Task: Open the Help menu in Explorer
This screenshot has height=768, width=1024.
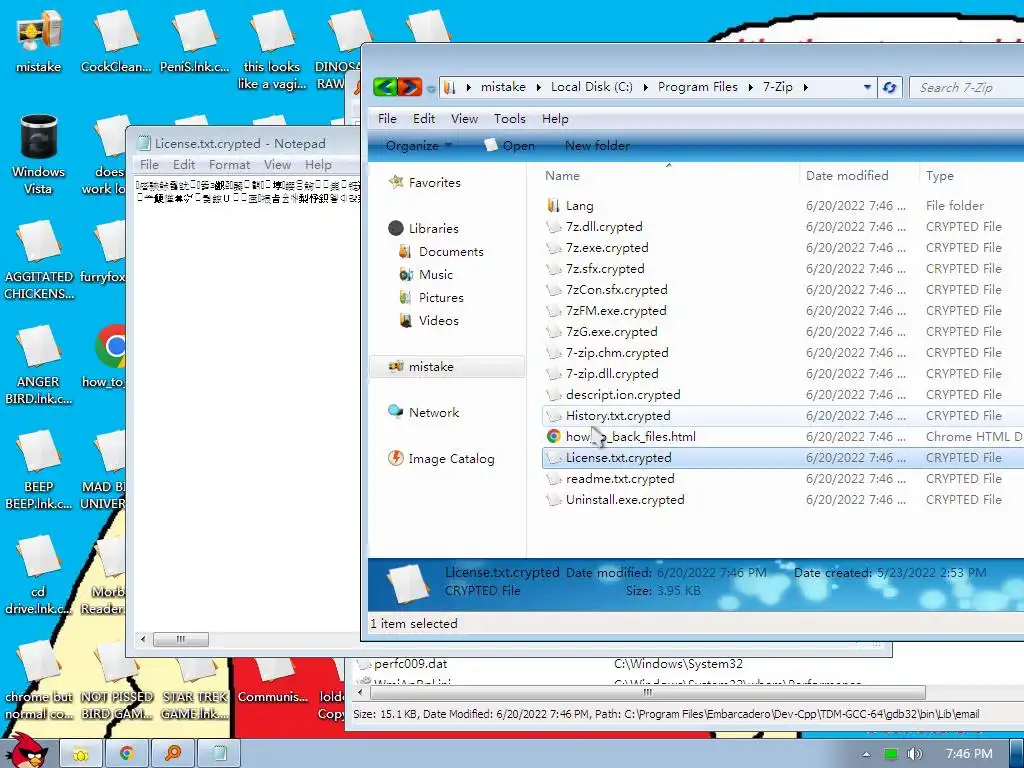Action: [555, 119]
